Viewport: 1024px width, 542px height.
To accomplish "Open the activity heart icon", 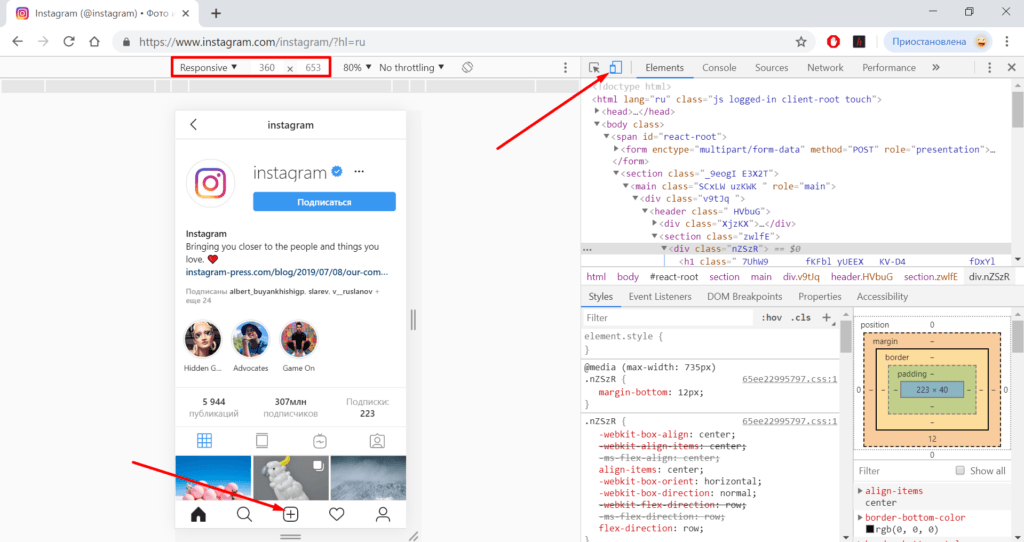I will point(336,515).
